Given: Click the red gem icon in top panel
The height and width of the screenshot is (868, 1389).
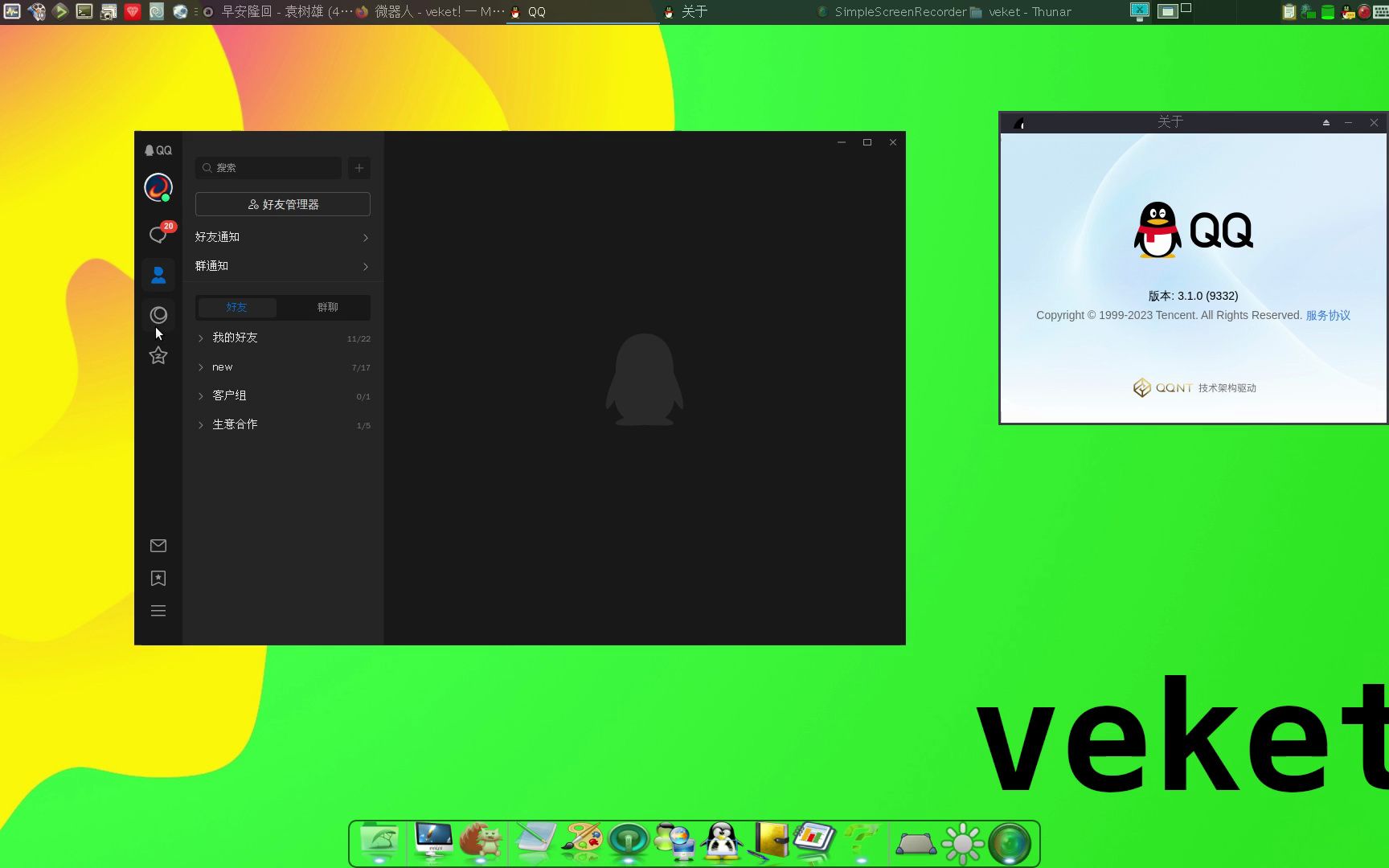Looking at the screenshot, I should pos(133,11).
